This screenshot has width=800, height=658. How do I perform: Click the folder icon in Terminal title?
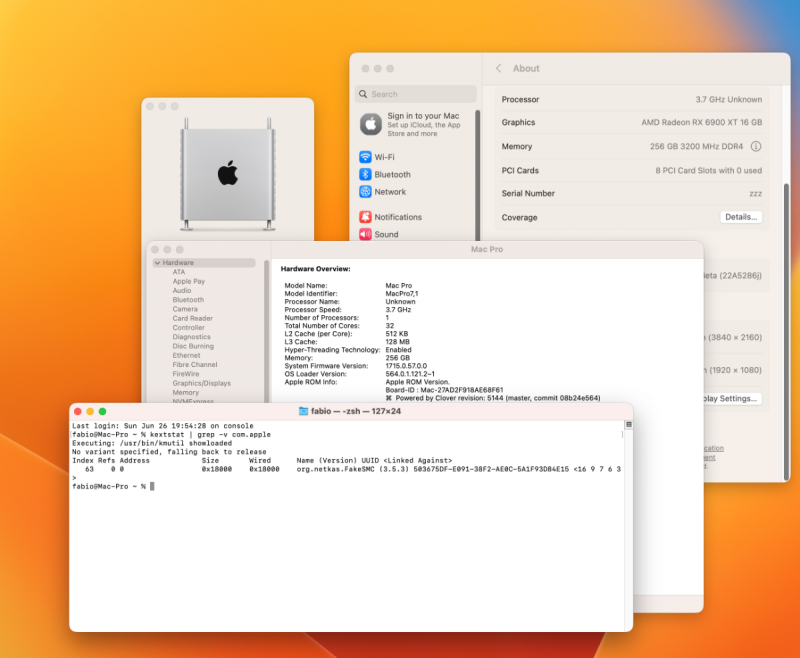click(x=303, y=411)
